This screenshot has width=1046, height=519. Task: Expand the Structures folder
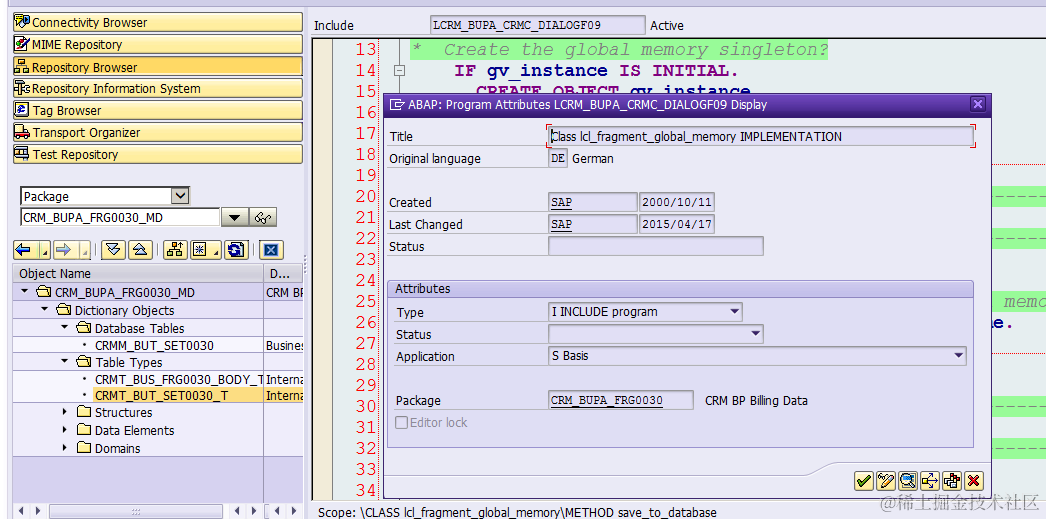[65, 412]
